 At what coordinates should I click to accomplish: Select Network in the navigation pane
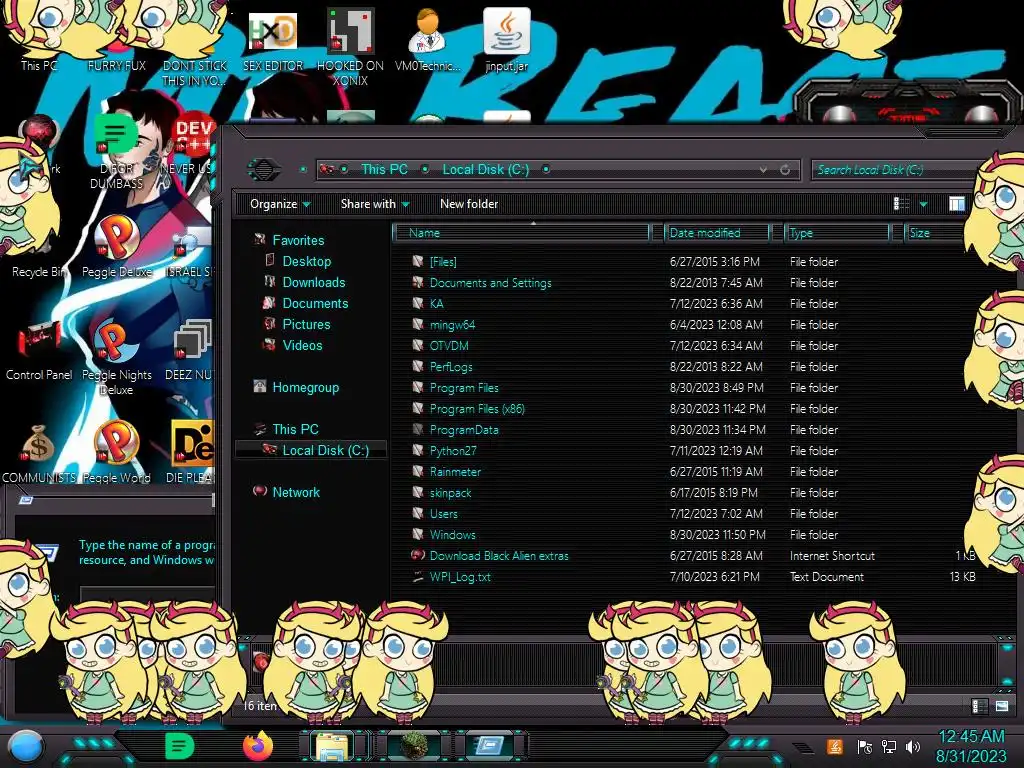(296, 492)
